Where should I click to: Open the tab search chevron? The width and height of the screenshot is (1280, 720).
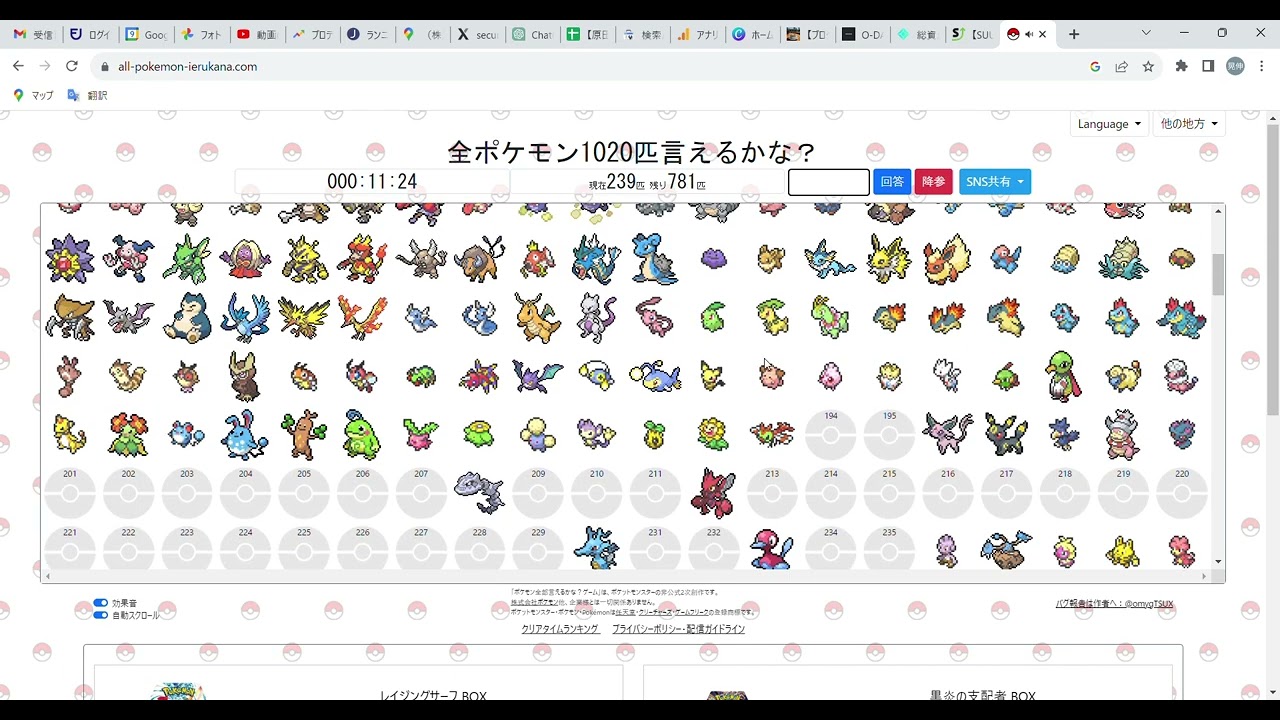1146,33
